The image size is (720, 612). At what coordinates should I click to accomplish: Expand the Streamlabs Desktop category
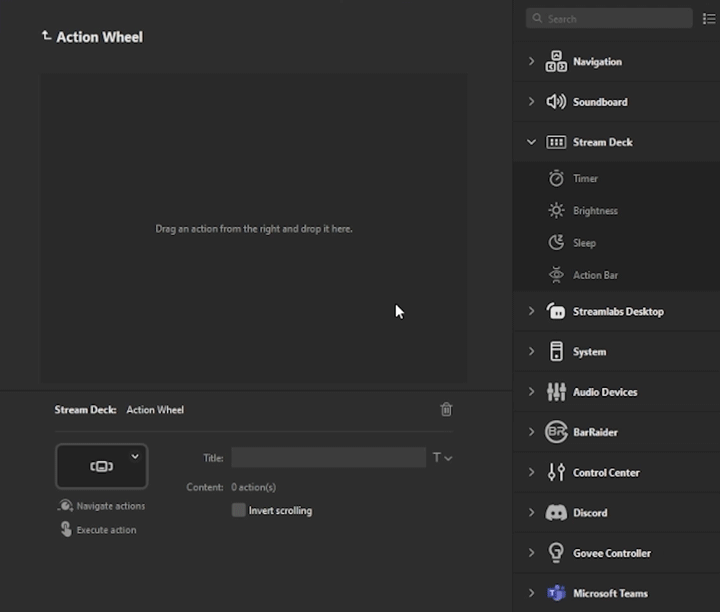pyautogui.click(x=531, y=311)
